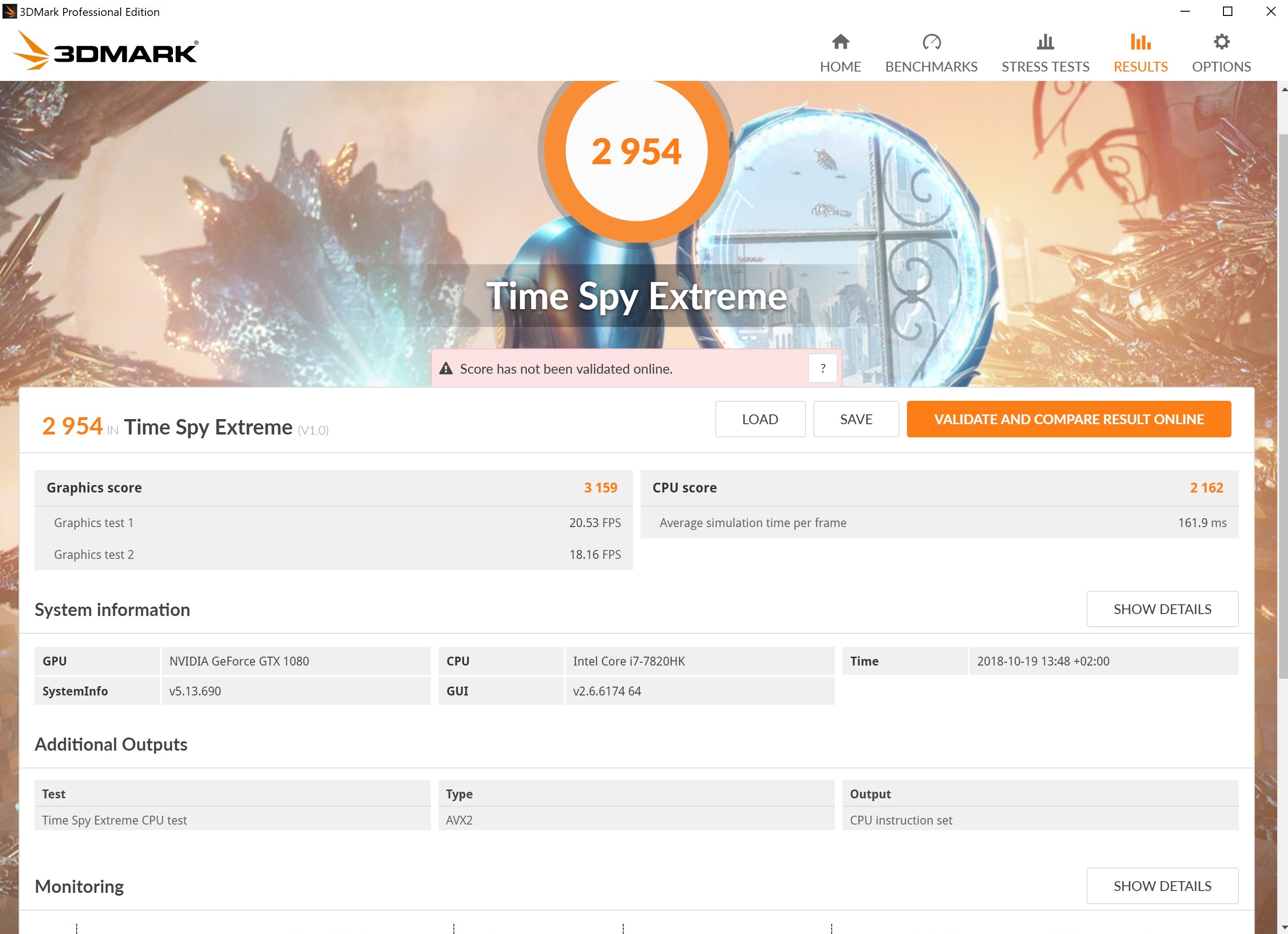Expand System information with Show Details

[1161, 609]
